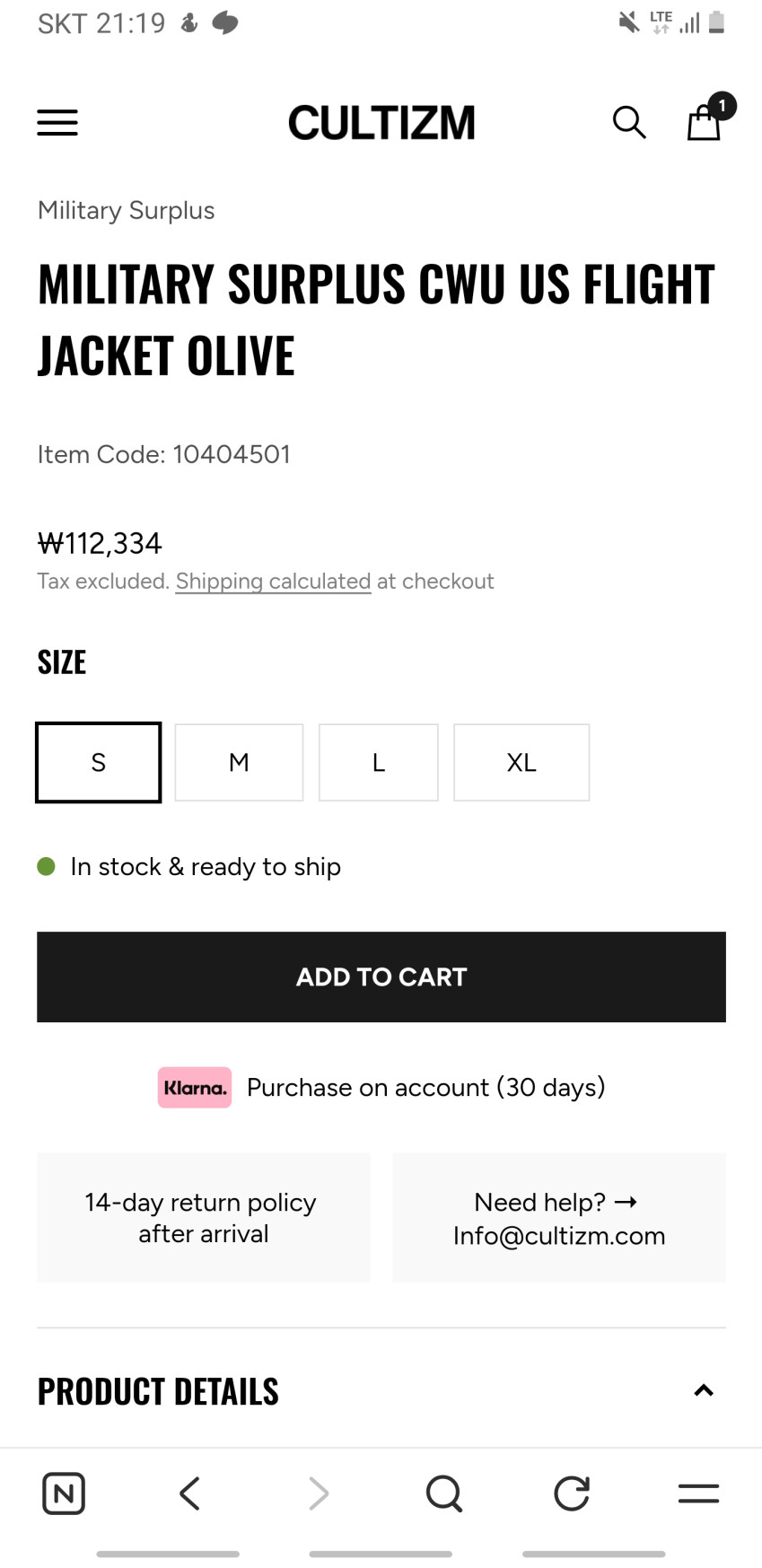
Task: Choose size XL option
Action: tap(521, 762)
